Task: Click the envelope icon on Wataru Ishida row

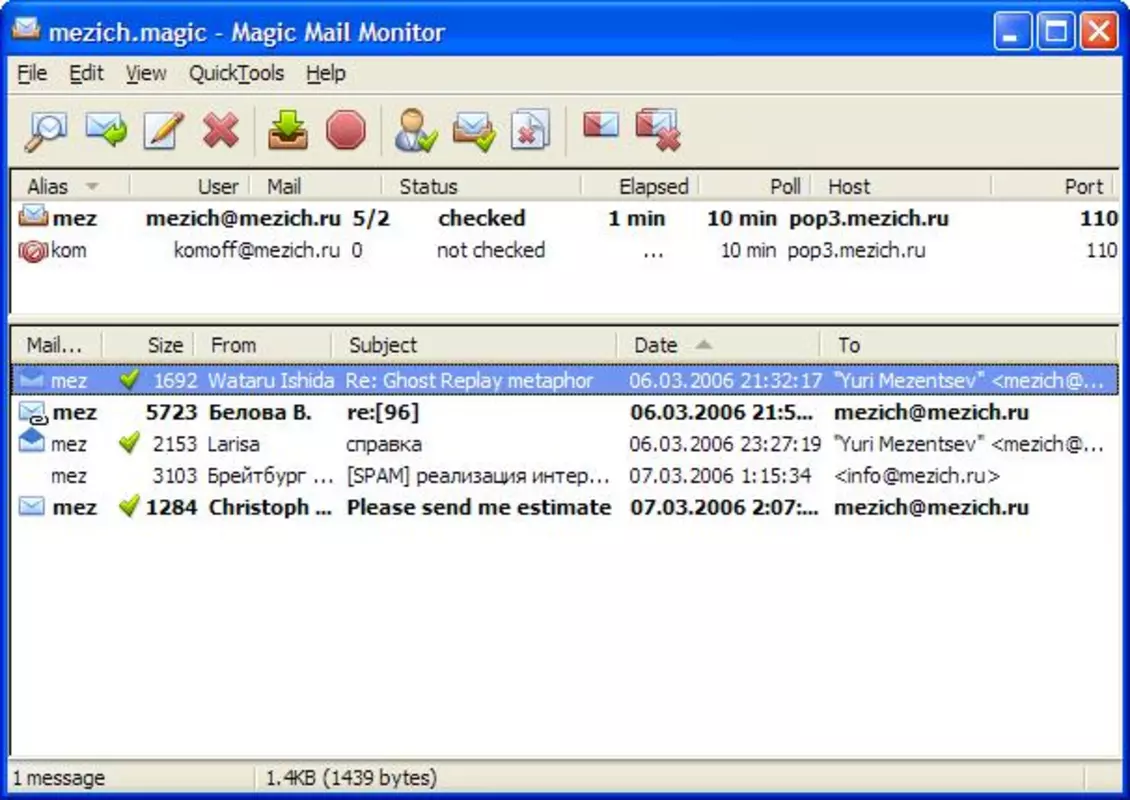Action: 32,380
